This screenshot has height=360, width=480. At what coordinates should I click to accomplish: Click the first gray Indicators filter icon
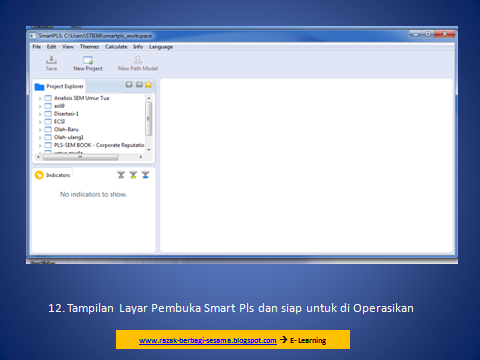(121, 175)
